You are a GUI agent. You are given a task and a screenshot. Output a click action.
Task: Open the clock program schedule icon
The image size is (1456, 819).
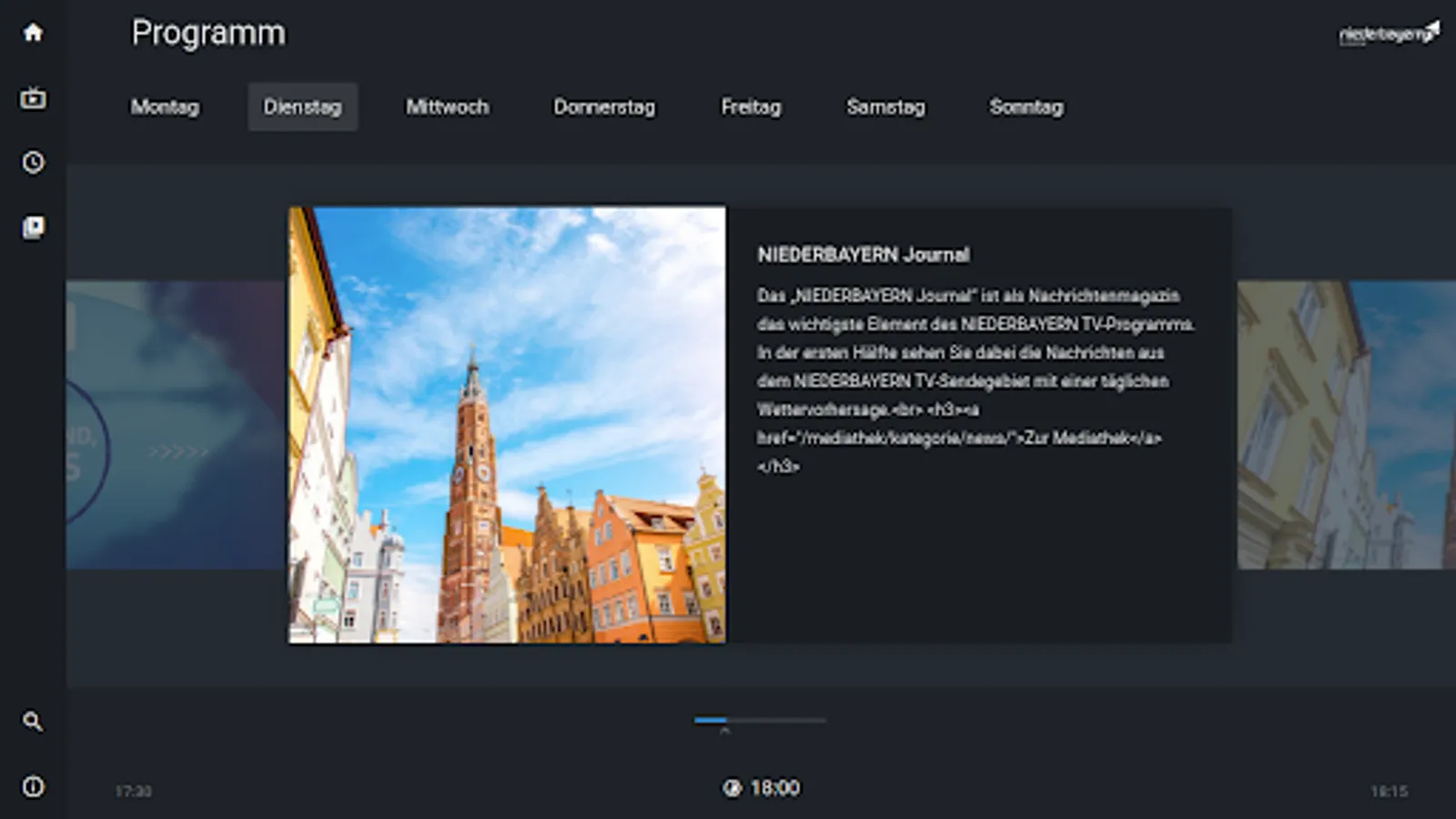pos(33,162)
